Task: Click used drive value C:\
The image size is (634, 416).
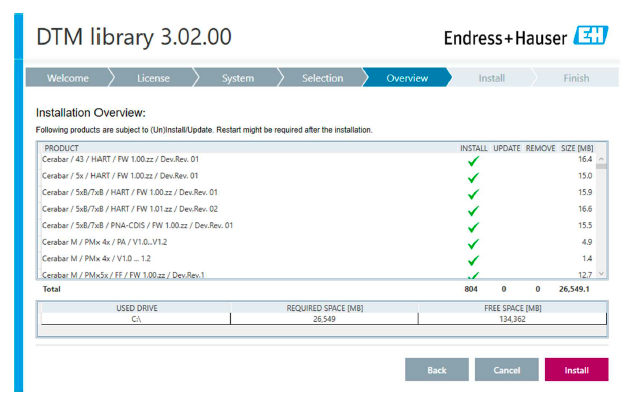Action: [136, 319]
